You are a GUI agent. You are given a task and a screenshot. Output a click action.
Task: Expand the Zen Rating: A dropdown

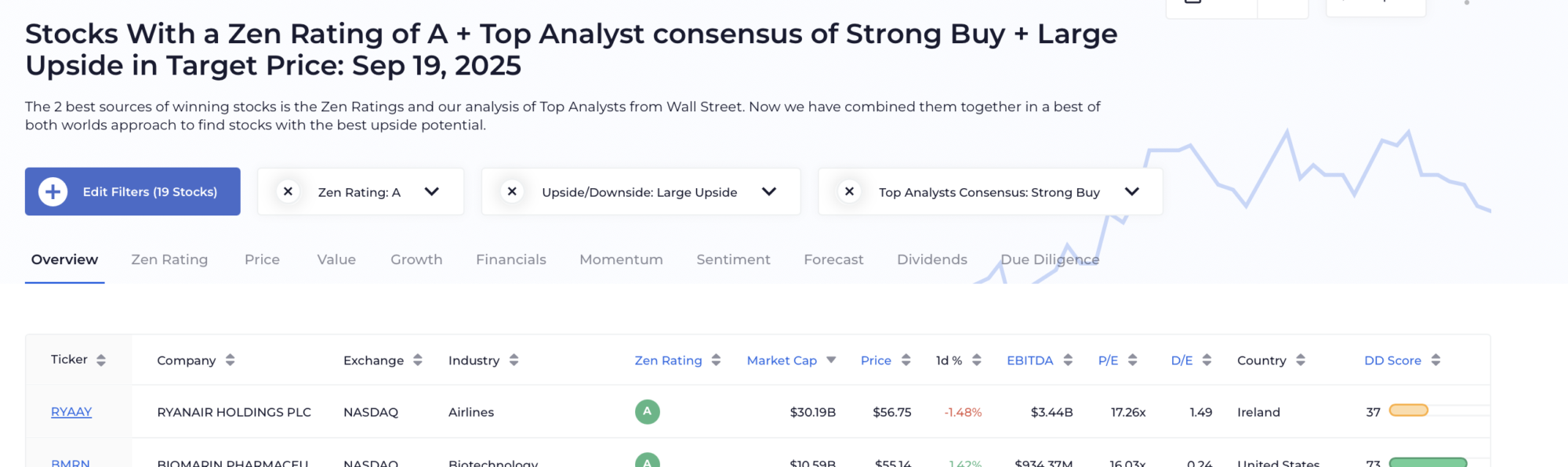pyautogui.click(x=432, y=192)
